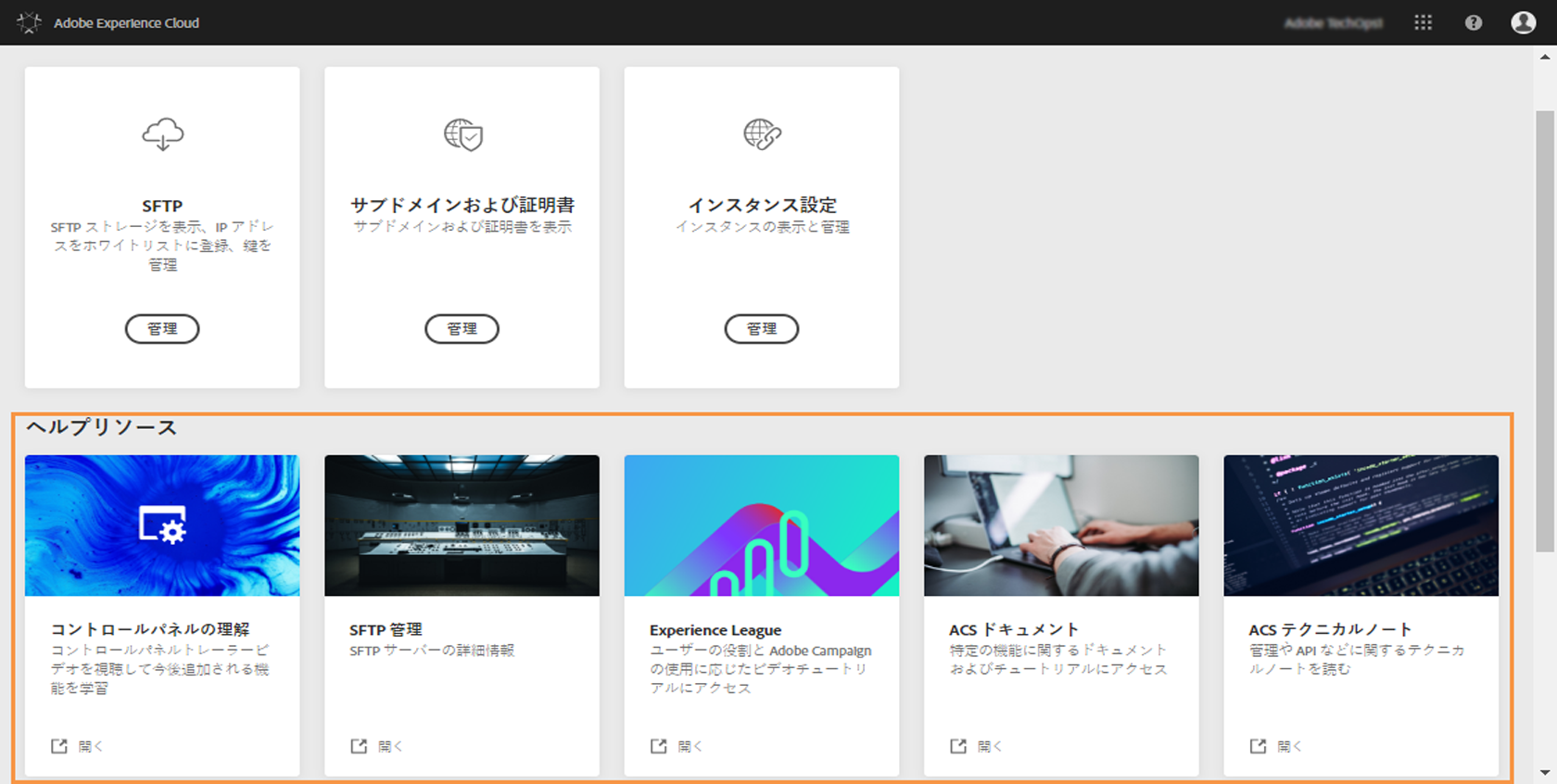The height and width of the screenshot is (784, 1557).
Task: Open the 開く link for SFTP 管理
Action: point(390,746)
